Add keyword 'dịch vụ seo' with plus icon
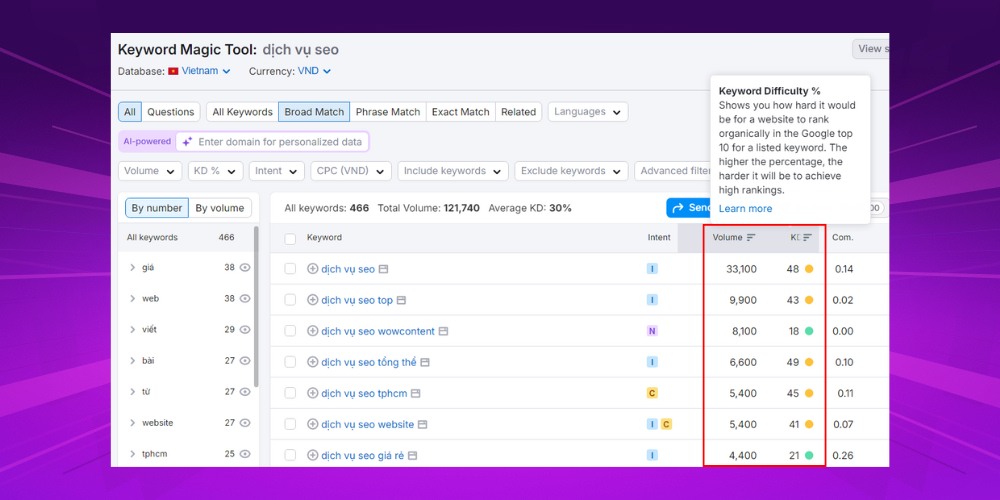The image size is (1000, 500). (312, 269)
